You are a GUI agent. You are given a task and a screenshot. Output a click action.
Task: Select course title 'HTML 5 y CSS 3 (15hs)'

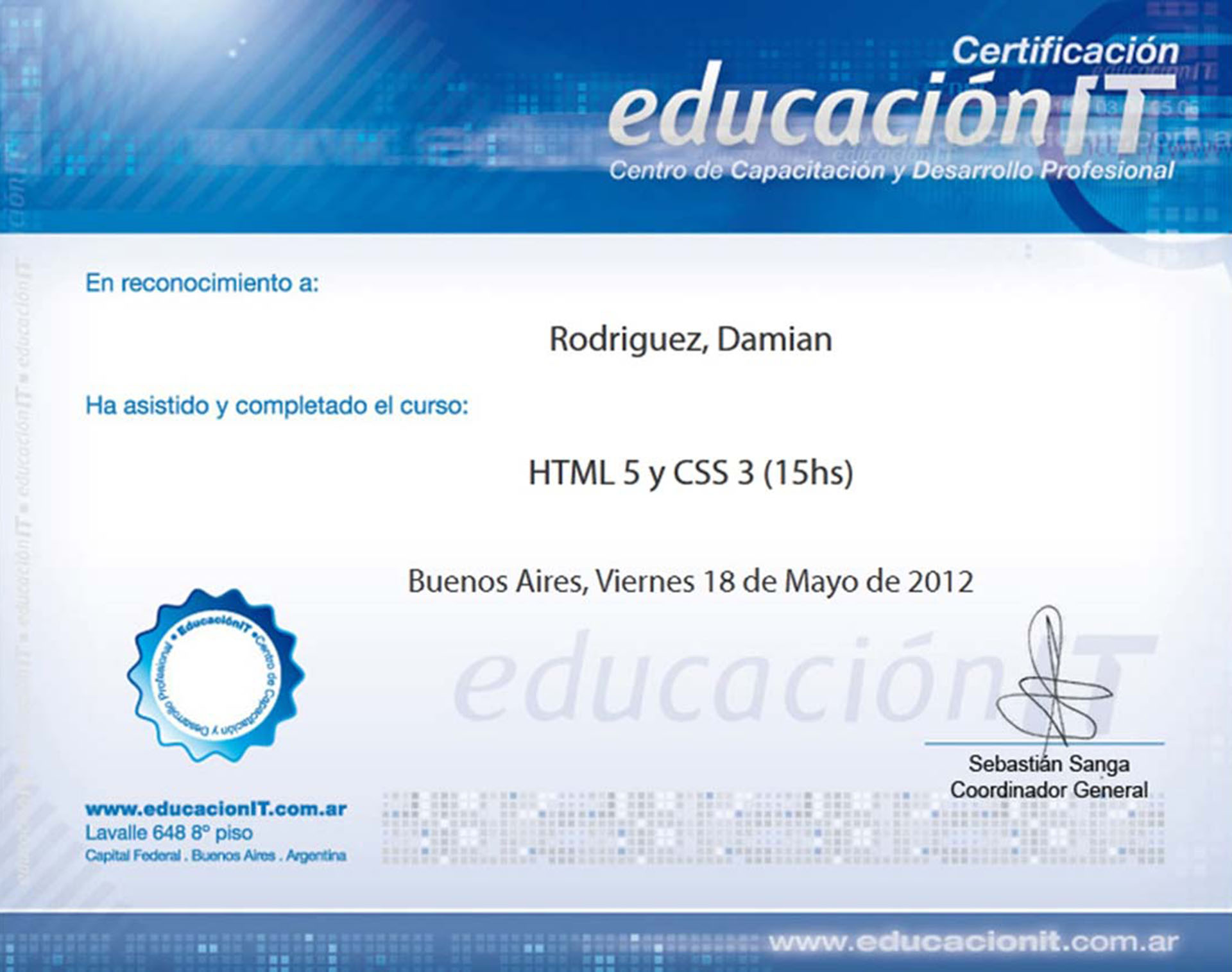[691, 473]
